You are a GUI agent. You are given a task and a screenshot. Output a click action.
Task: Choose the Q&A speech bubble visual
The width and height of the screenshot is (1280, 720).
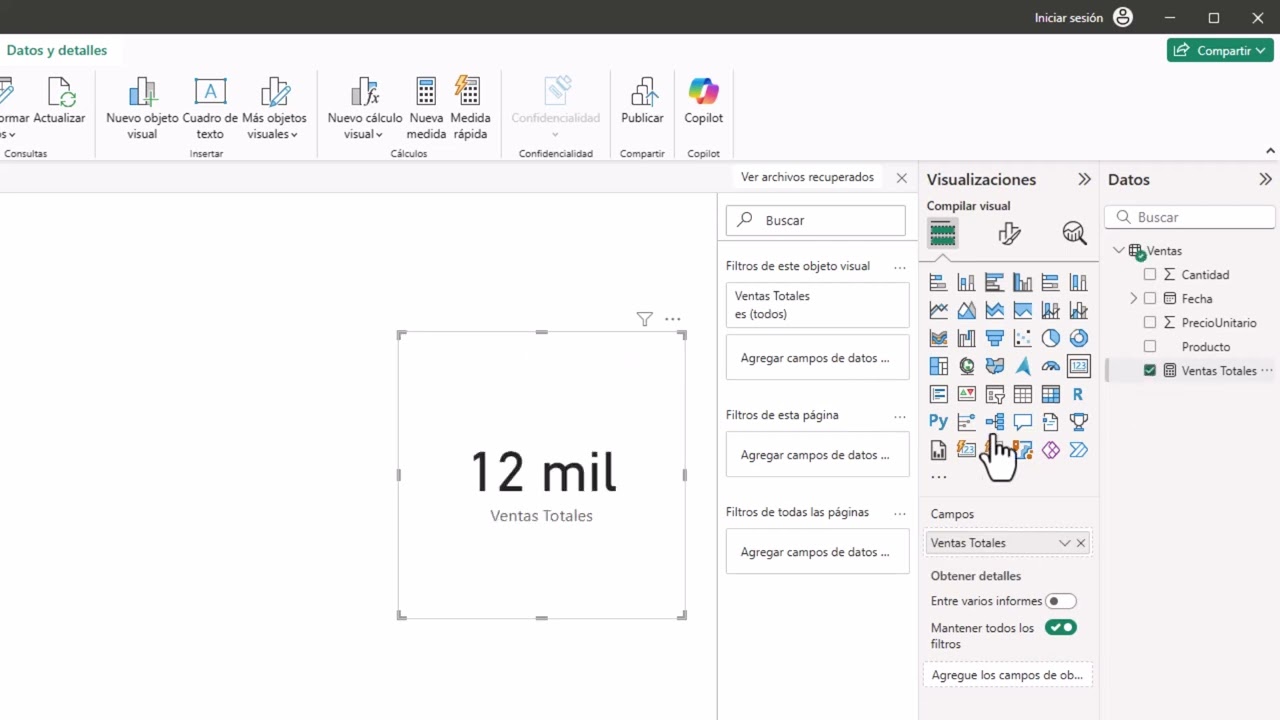click(1022, 422)
